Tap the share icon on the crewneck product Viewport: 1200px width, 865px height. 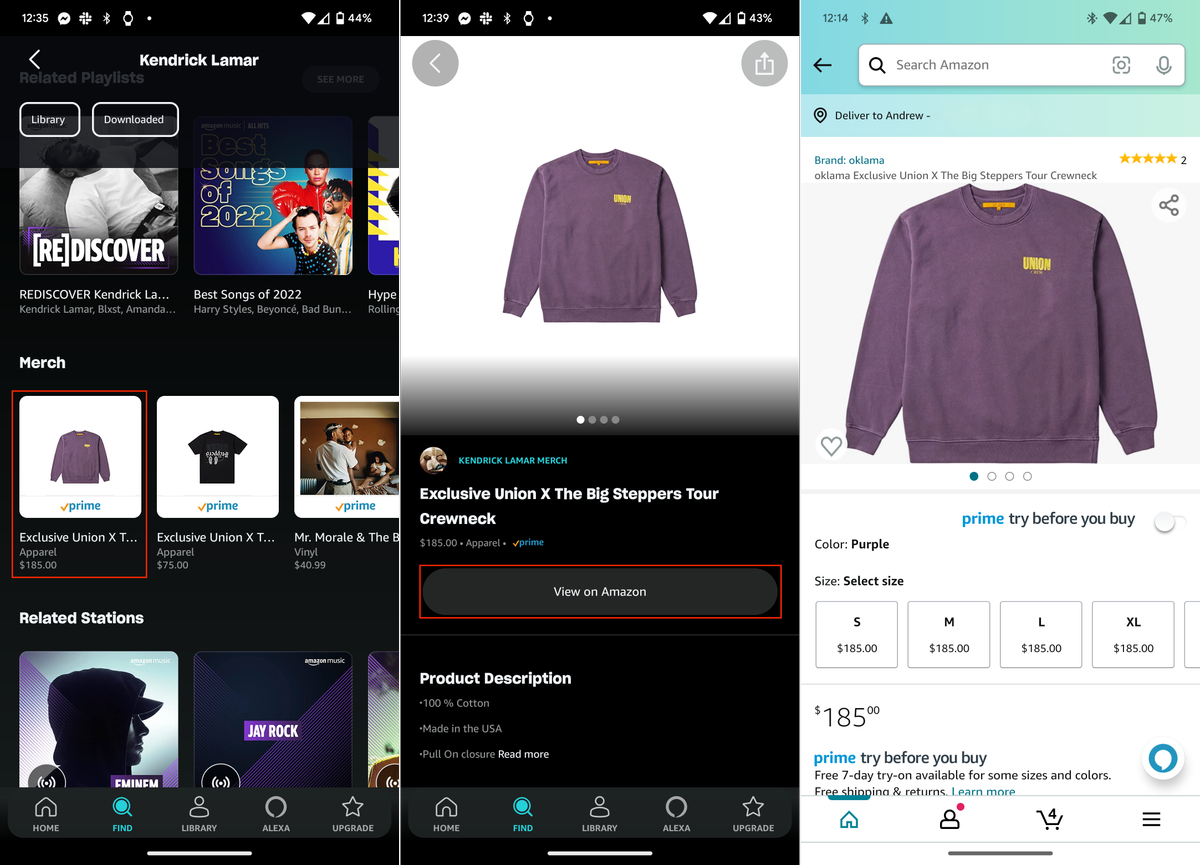click(1169, 204)
